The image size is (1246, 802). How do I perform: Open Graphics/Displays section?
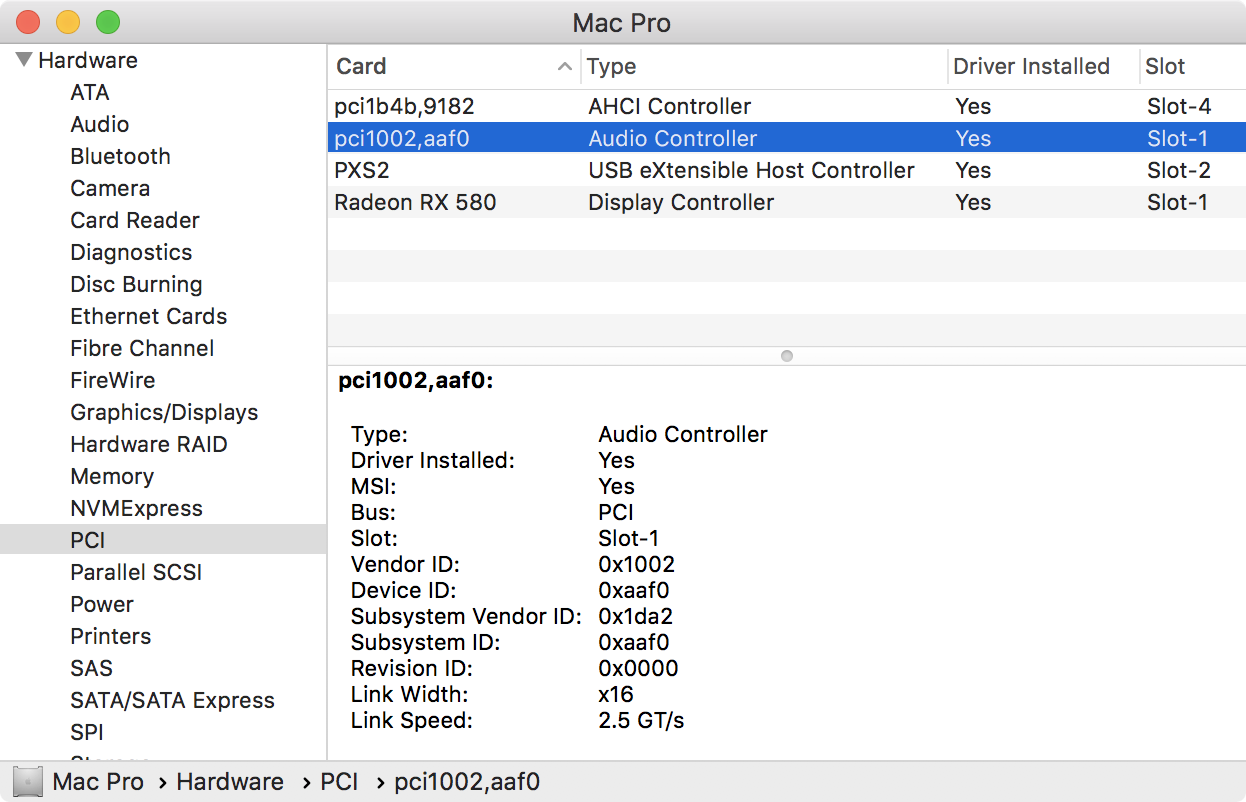[x=164, y=412]
